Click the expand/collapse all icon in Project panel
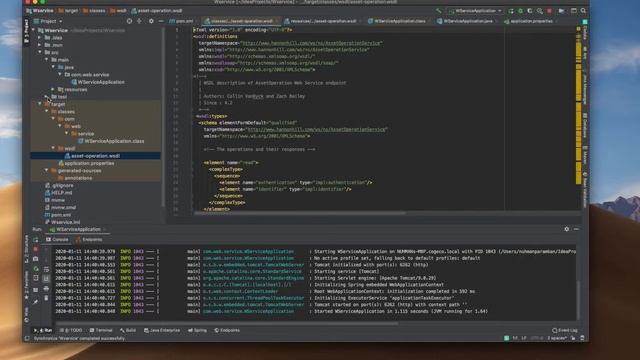The image size is (640, 360). click(140, 21)
